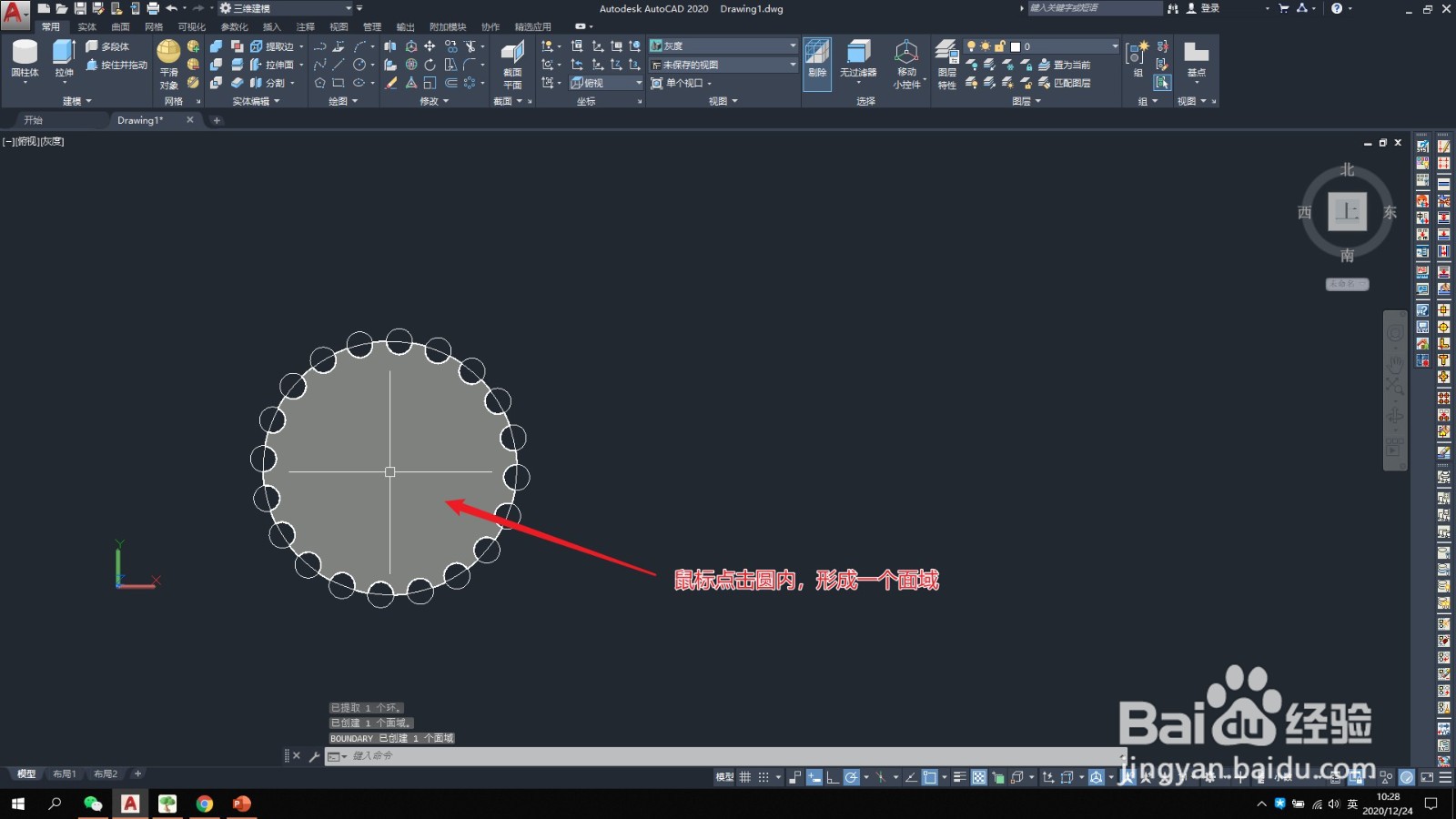Click the white color swatch in 图层 panel
Screen dimensions: 1456x819
(x=1015, y=46)
